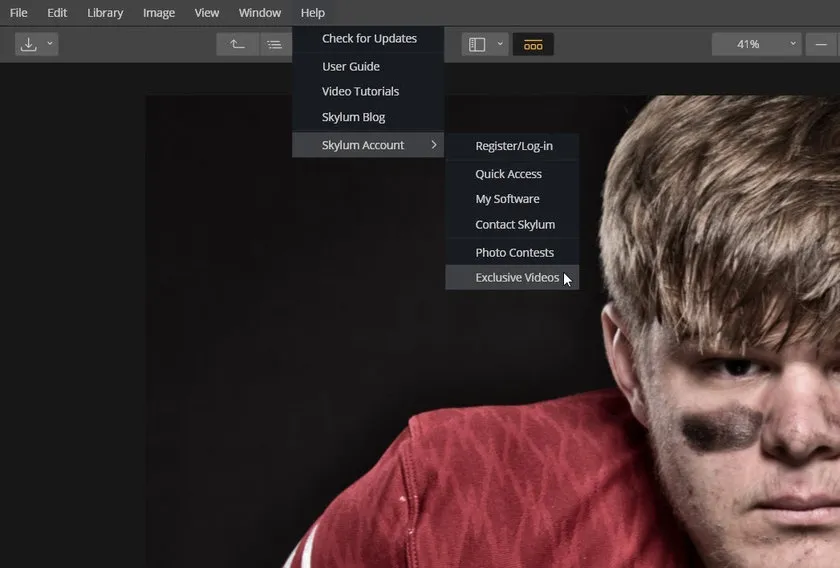Open the File menu

19,13
